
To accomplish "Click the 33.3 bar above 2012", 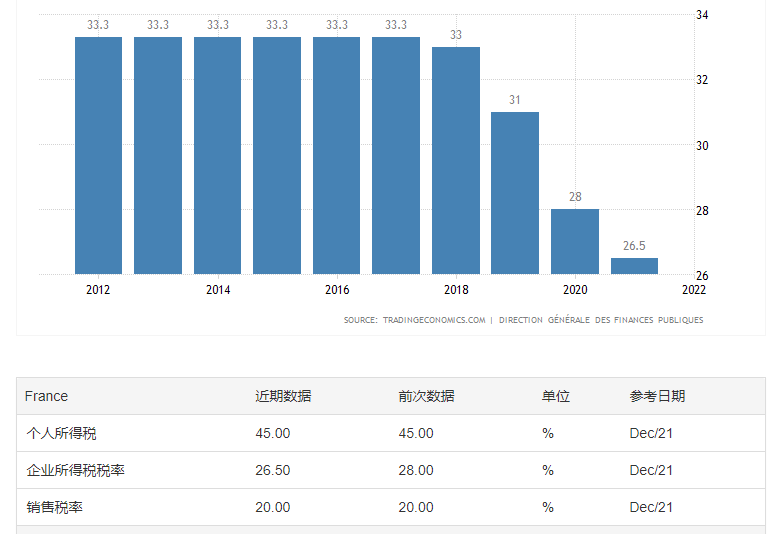I will (98, 155).
